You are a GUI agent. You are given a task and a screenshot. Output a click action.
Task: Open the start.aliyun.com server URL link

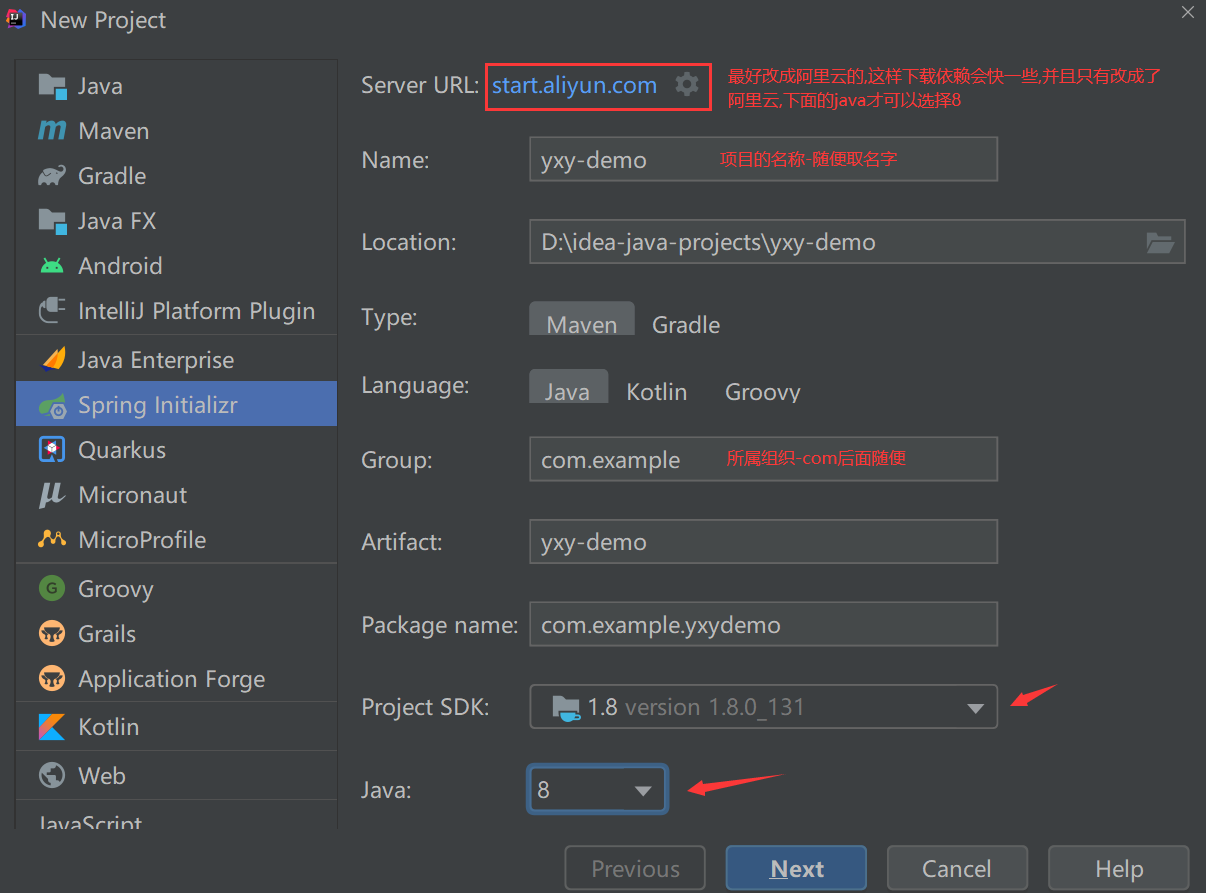tap(574, 85)
